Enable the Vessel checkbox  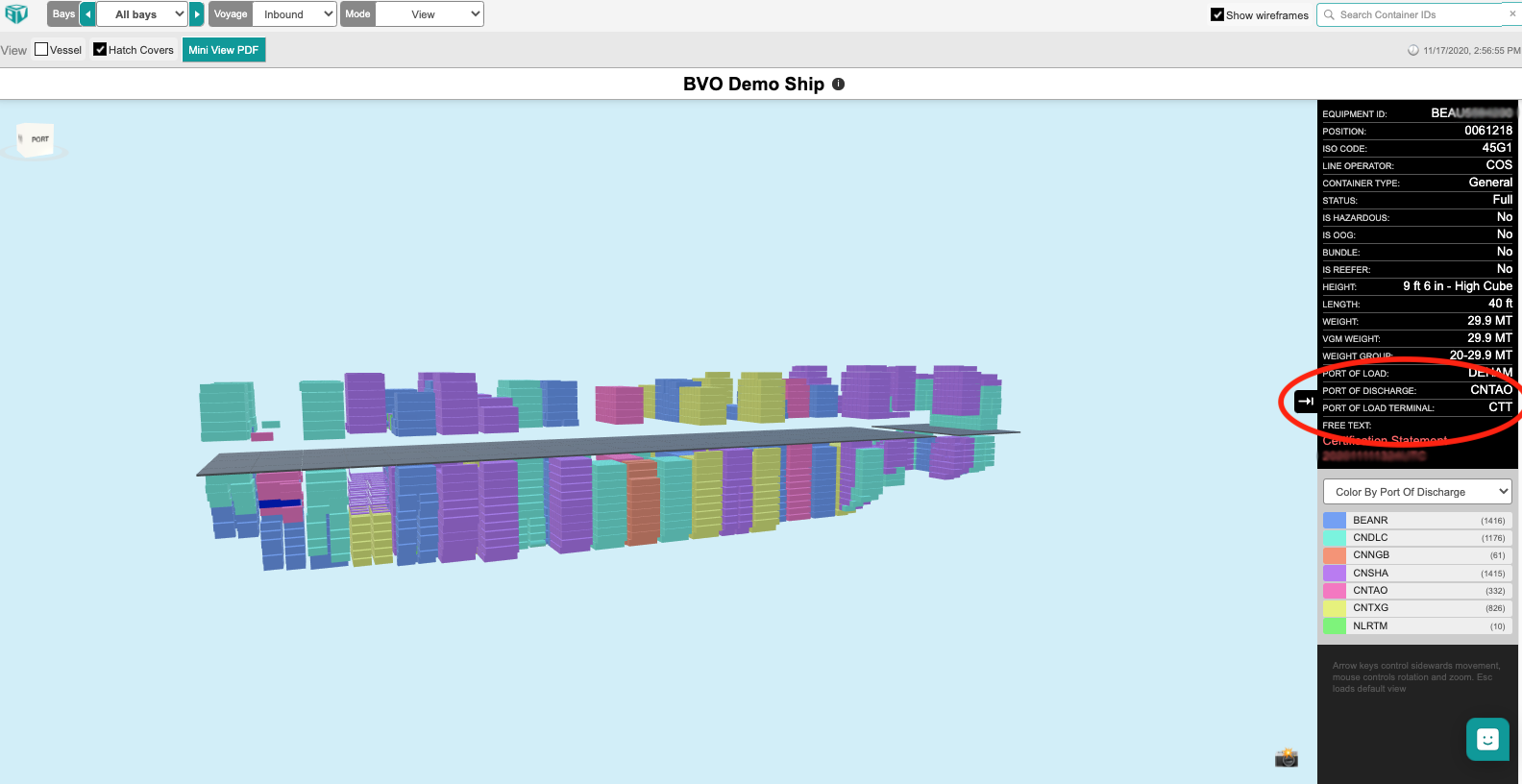pos(41,50)
